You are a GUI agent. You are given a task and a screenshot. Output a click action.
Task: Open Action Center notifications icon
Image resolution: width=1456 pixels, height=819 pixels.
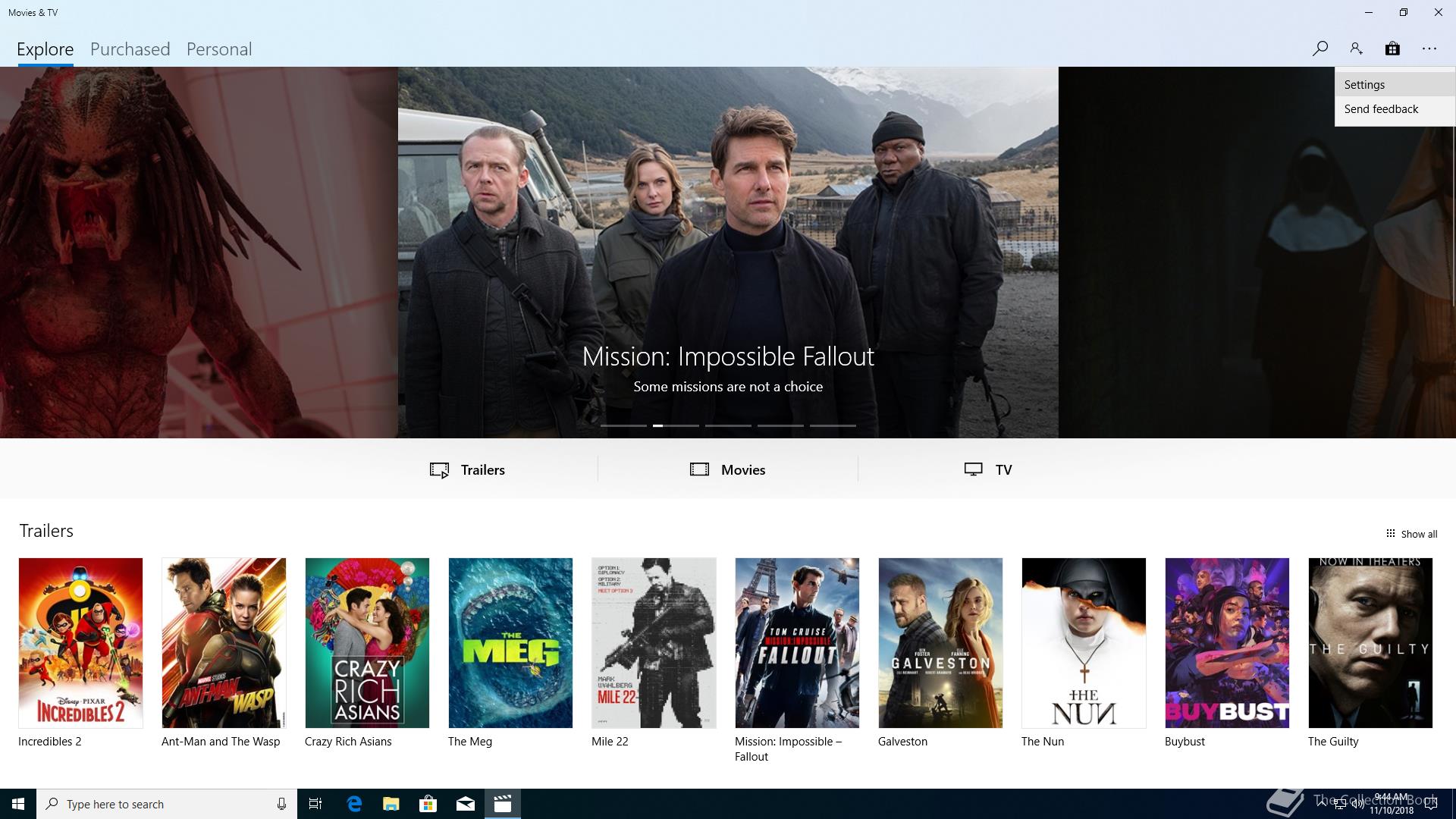[1431, 804]
